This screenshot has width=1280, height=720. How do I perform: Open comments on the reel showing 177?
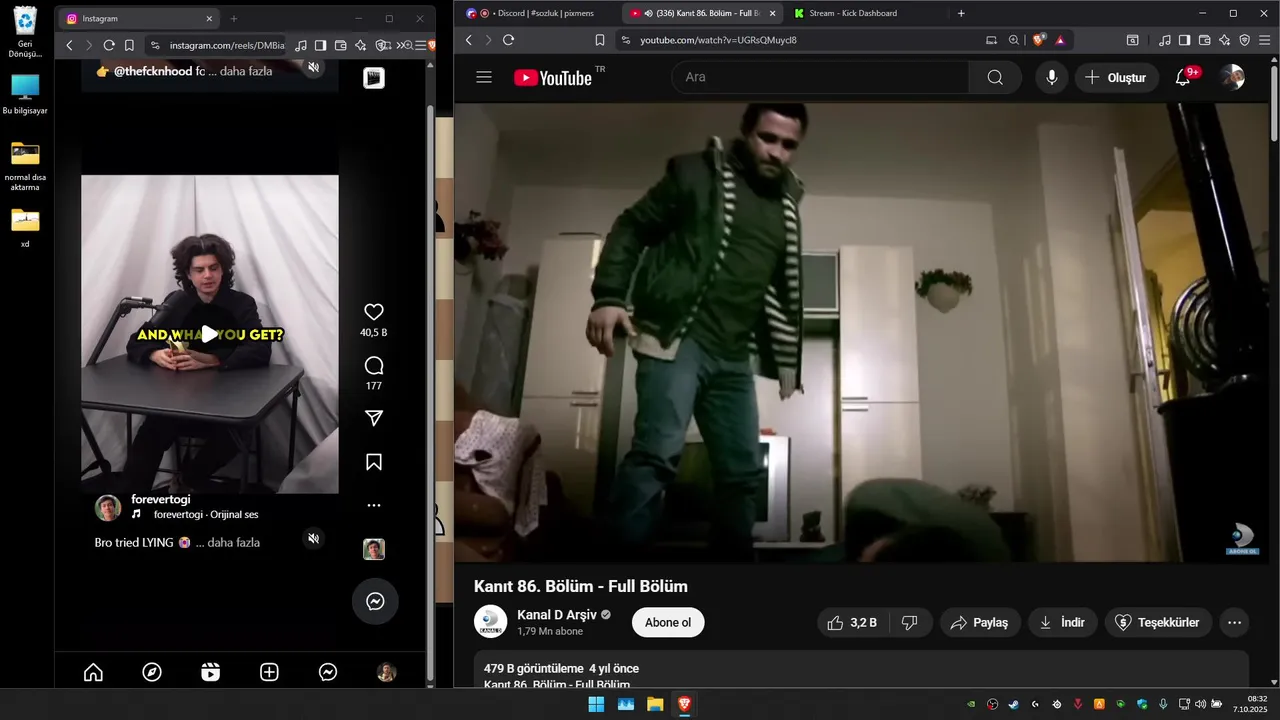pos(374,365)
